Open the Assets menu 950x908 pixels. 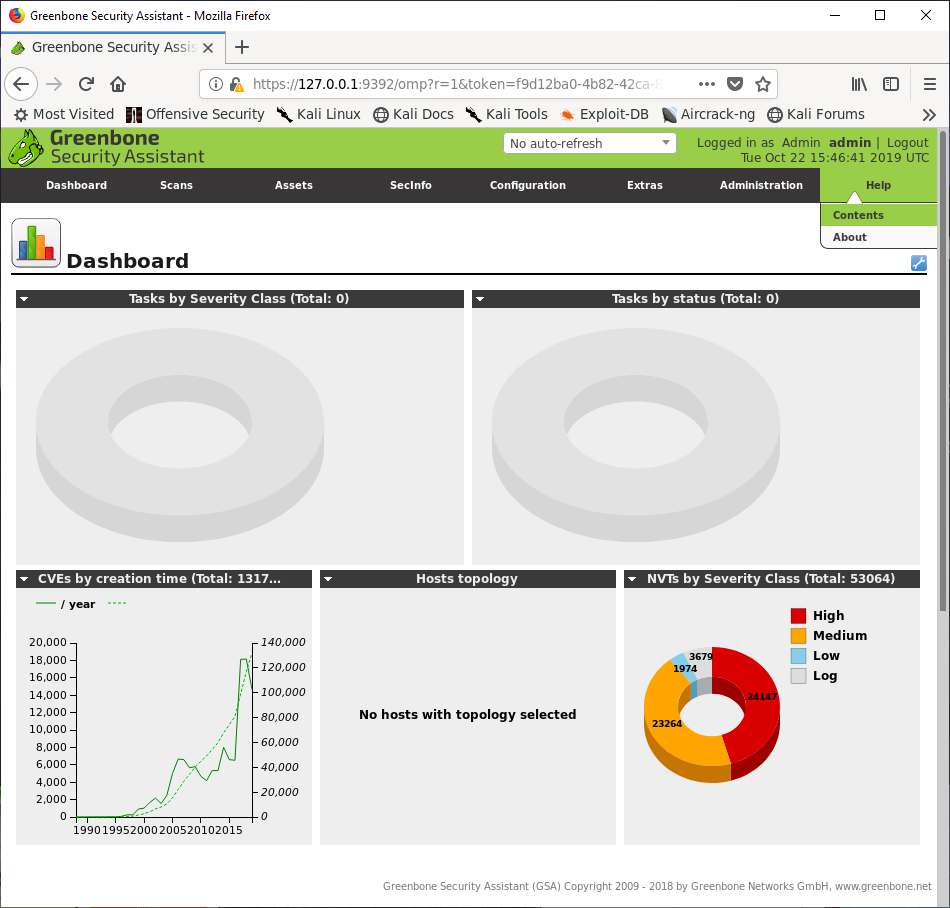(294, 185)
